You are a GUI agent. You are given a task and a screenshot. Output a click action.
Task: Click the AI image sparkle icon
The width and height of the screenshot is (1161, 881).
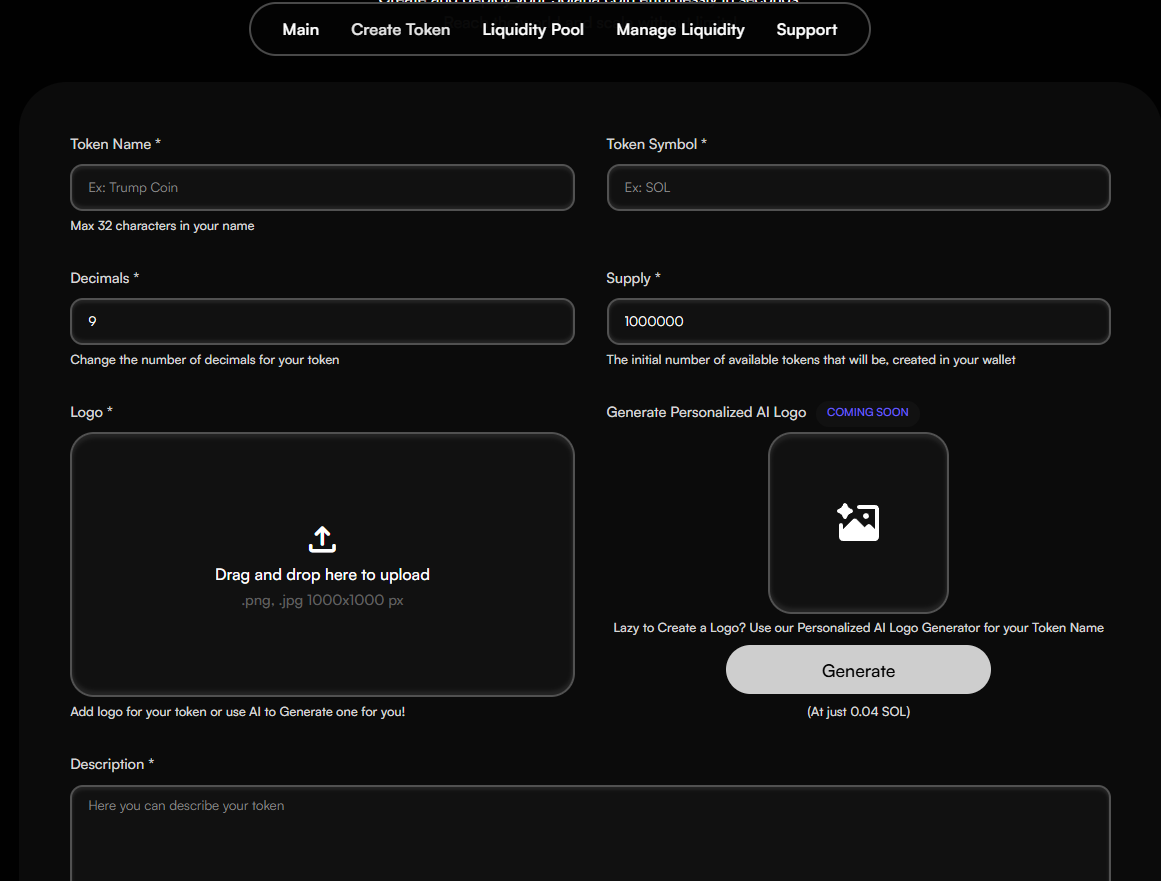[x=858, y=522]
